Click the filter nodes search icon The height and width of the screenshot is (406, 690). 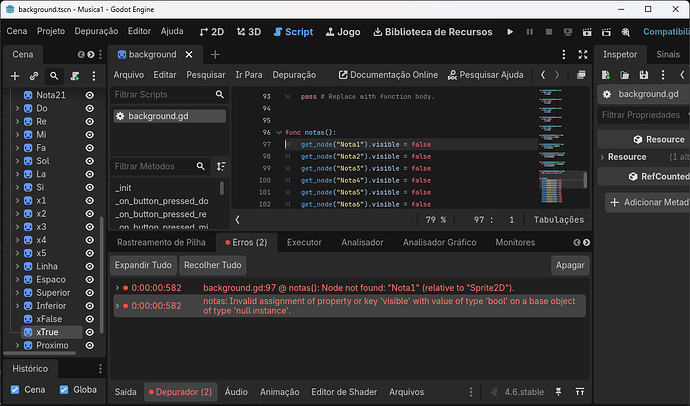pyautogui.click(x=54, y=76)
